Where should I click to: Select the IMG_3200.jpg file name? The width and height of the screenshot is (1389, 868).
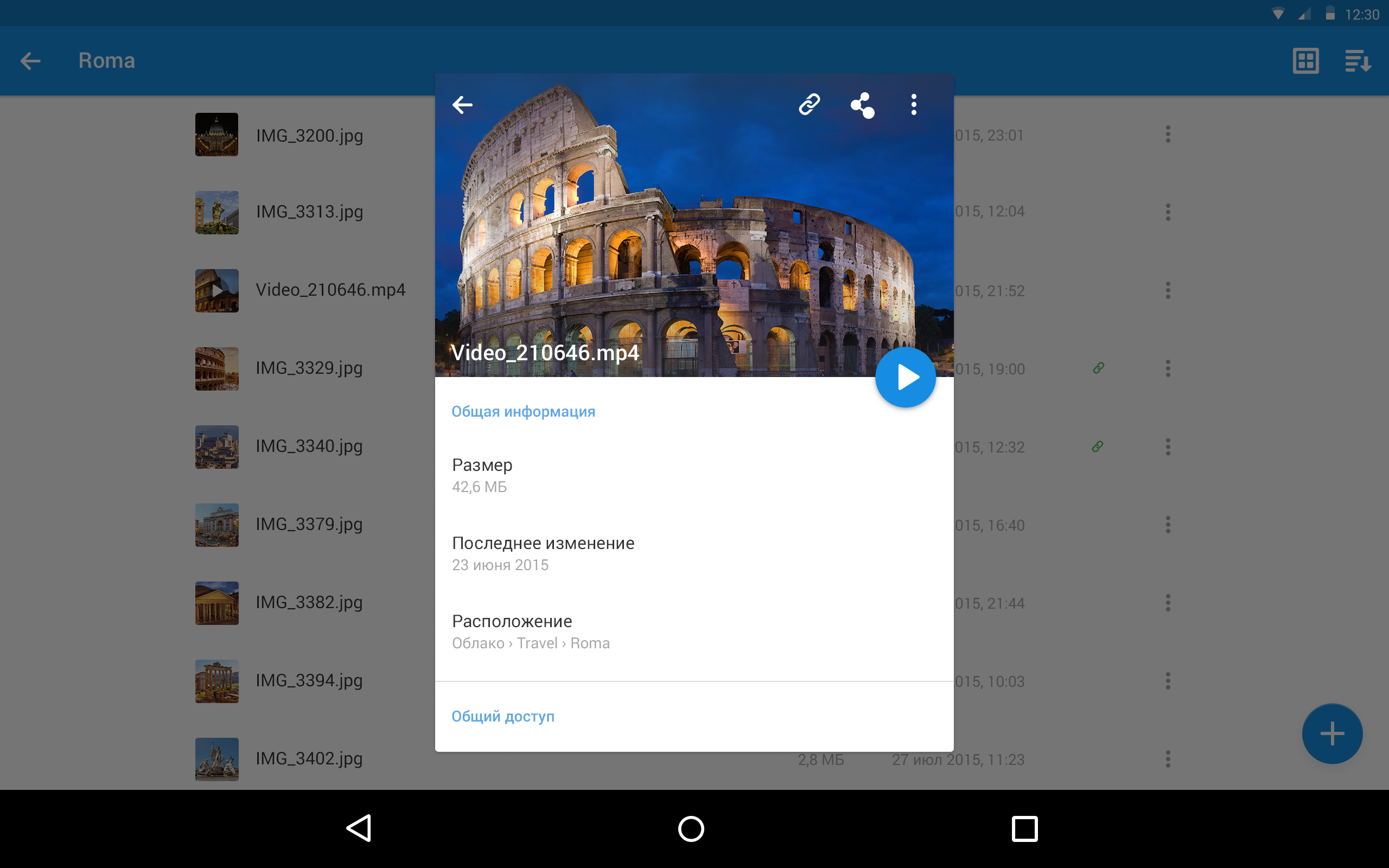click(x=309, y=136)
